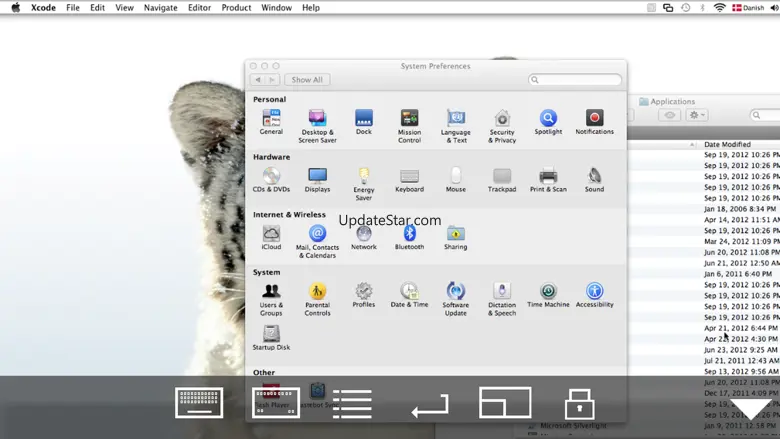Click the back arrow in System Preferences

258,80
